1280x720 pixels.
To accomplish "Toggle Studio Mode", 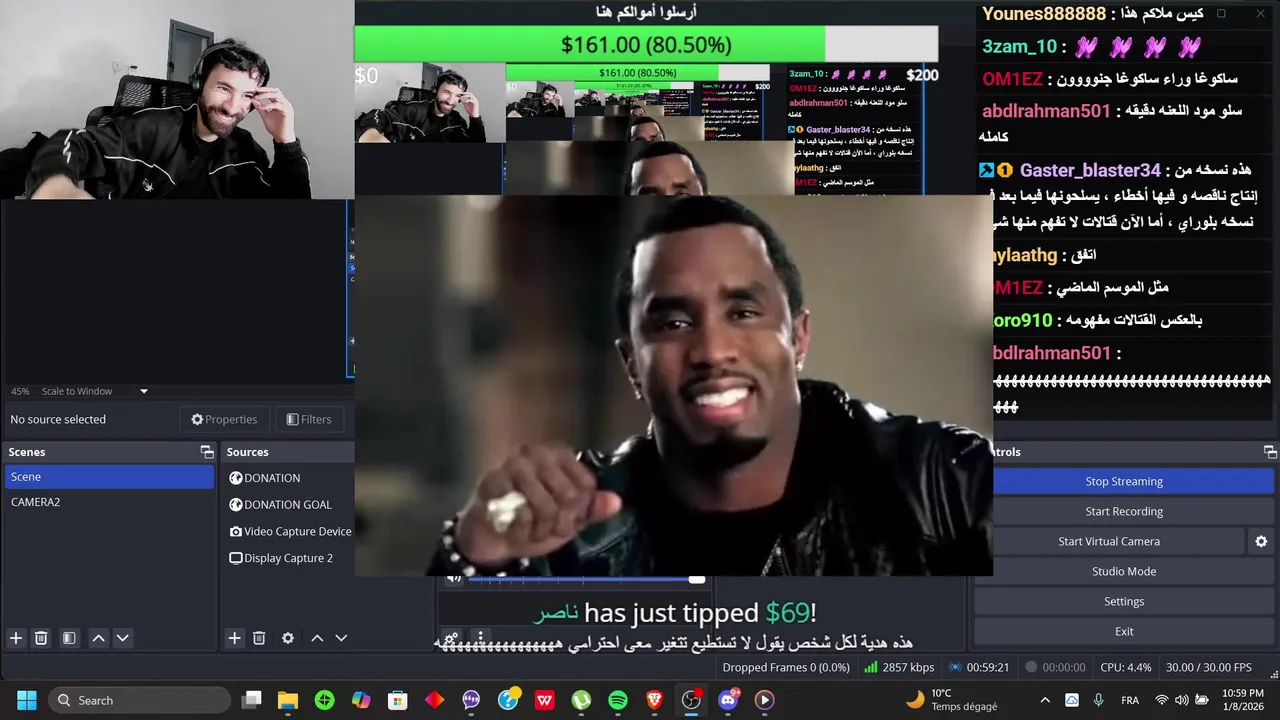I will pos(1124,571).
